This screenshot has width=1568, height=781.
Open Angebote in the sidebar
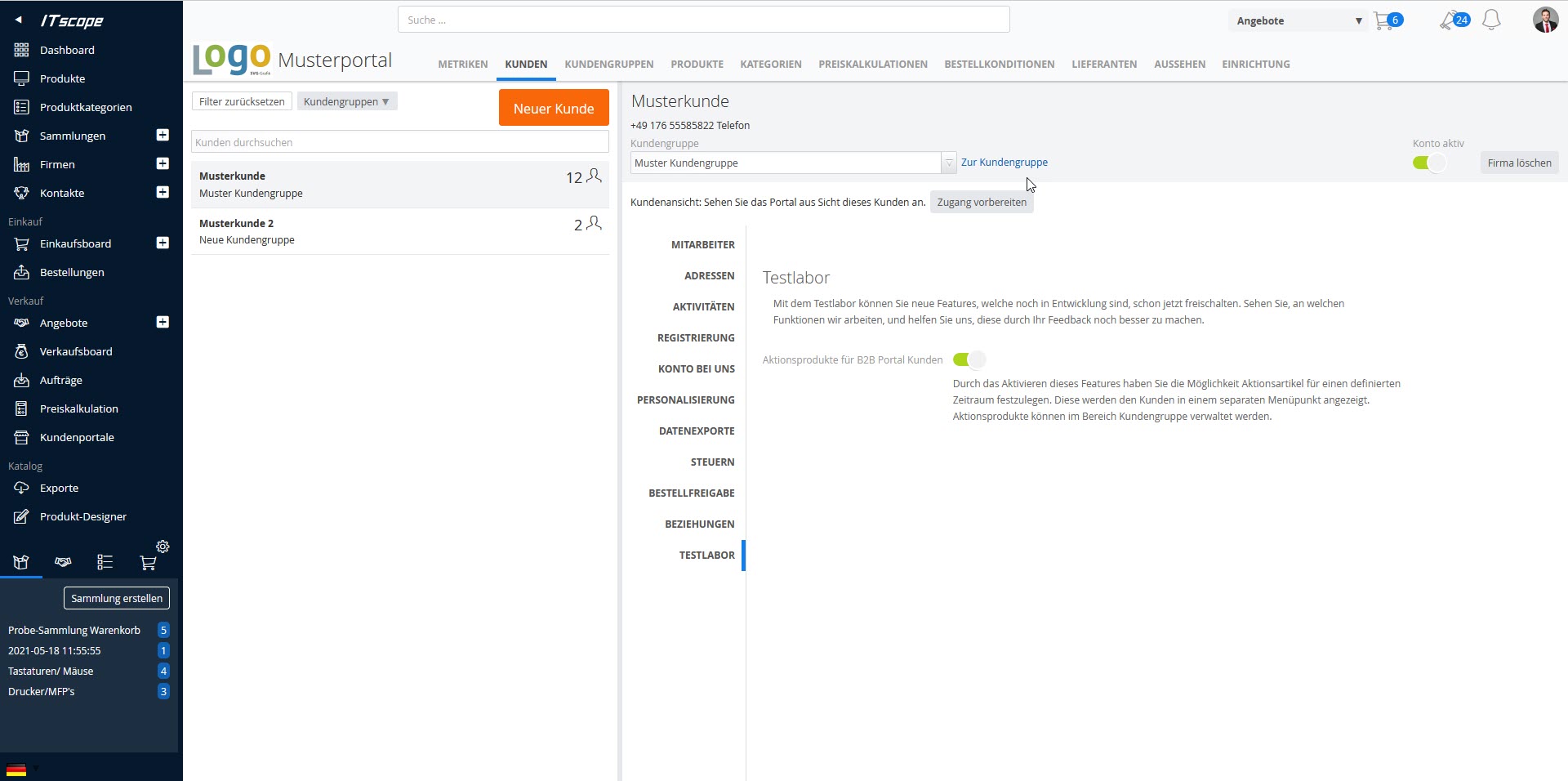[x=64, y=323]
